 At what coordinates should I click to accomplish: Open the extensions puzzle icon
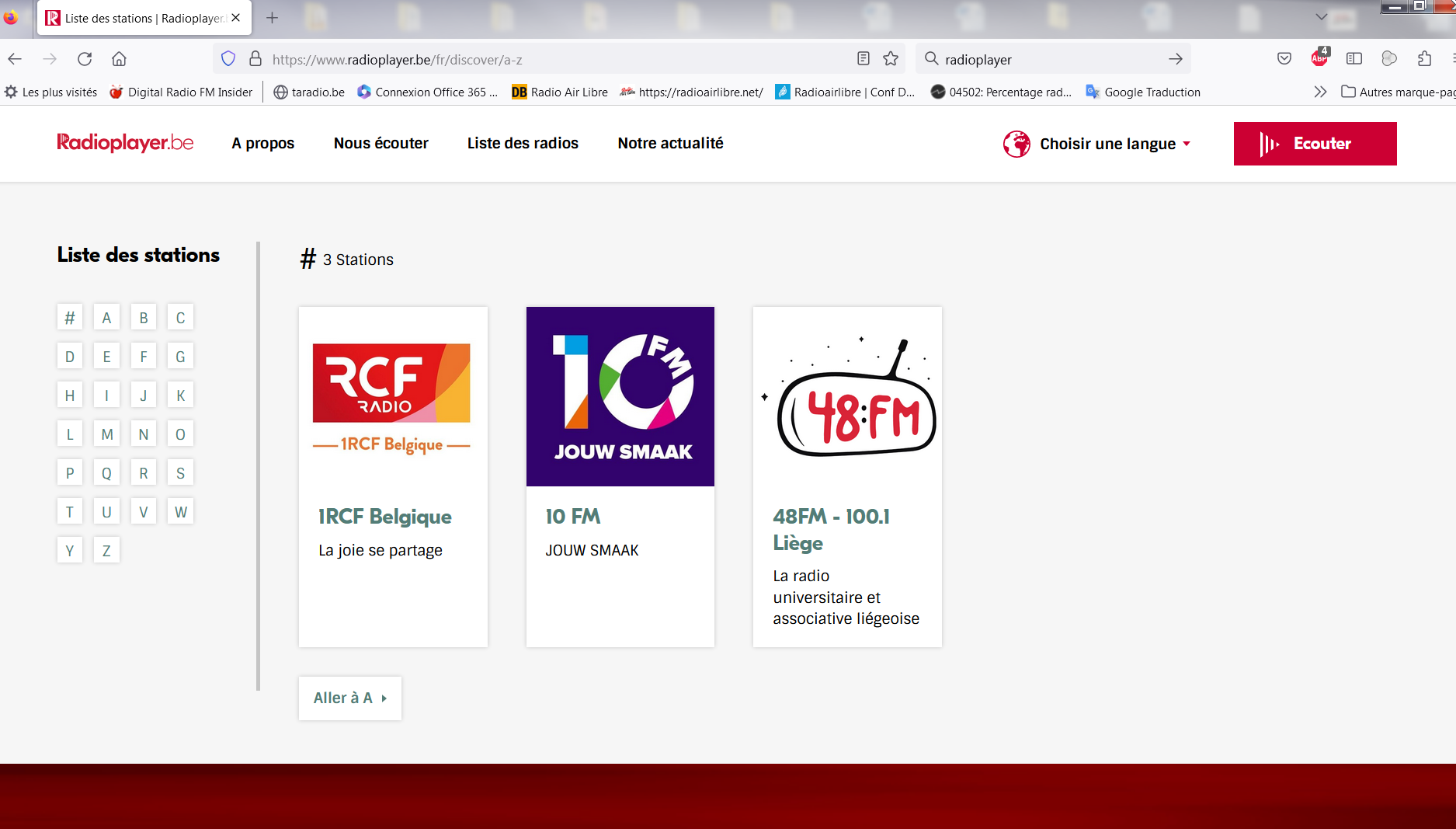(1424, 59)
